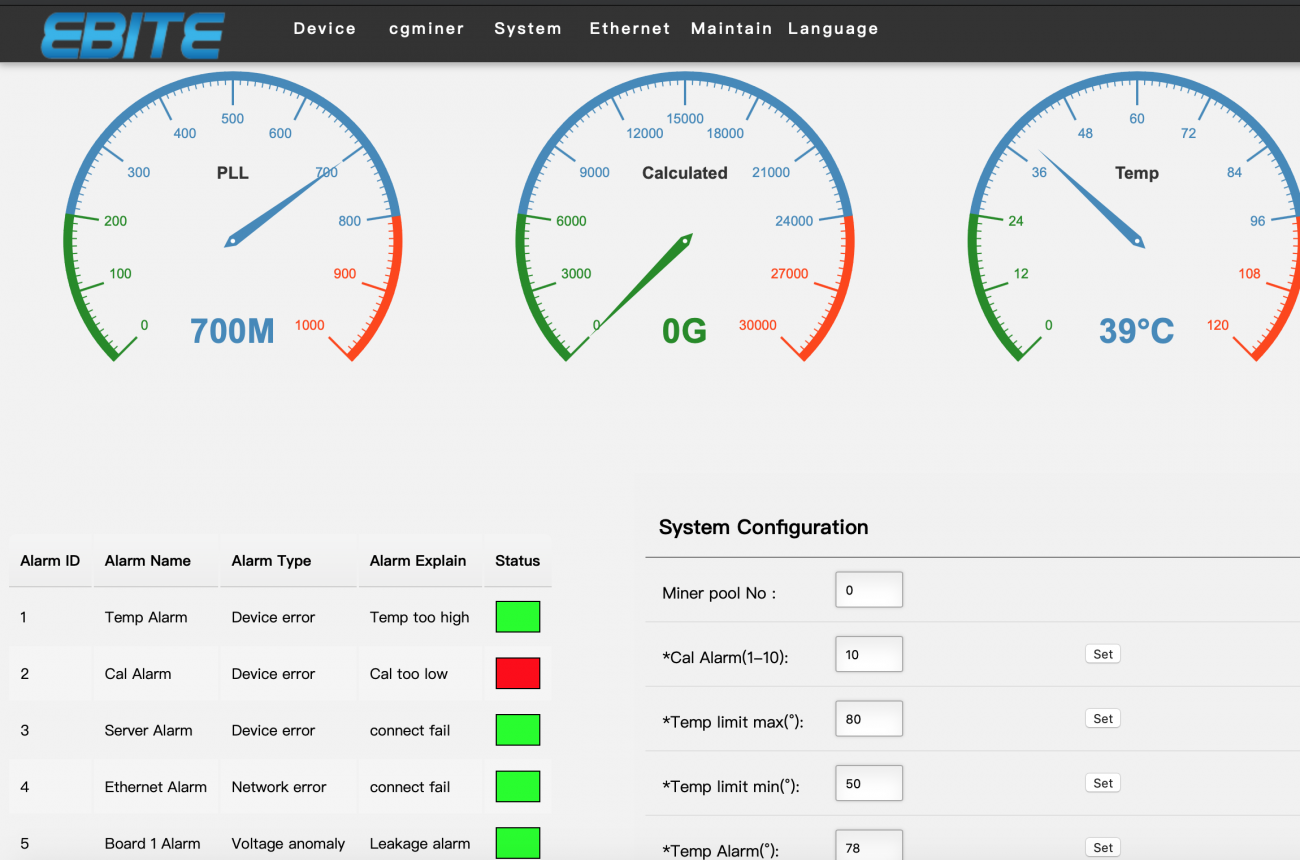This screenshot has height=860, width=1300.
Task: Click the Calculated gauge needle
Action: tap(644, 284)
